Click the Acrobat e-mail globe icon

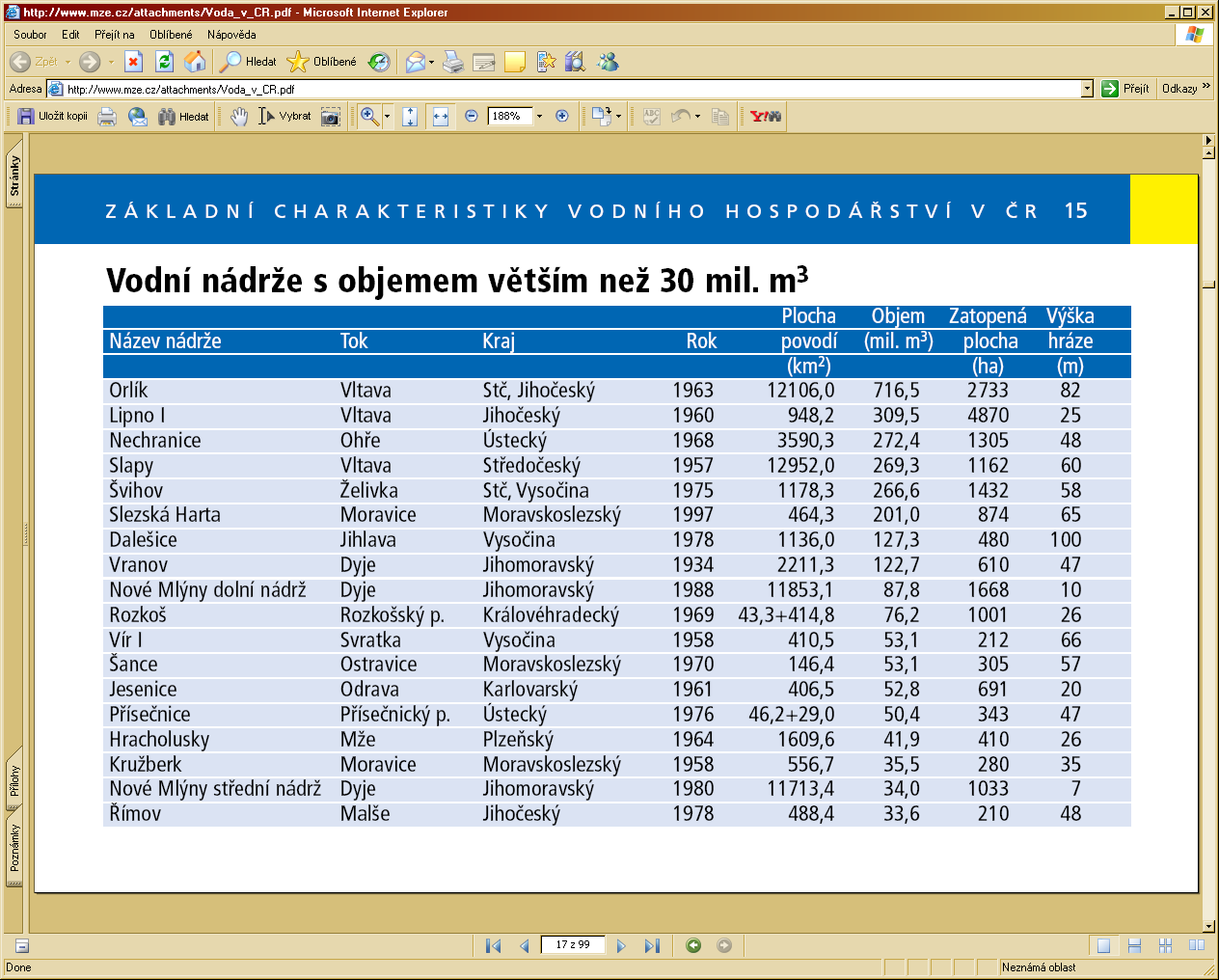[138, 117]
